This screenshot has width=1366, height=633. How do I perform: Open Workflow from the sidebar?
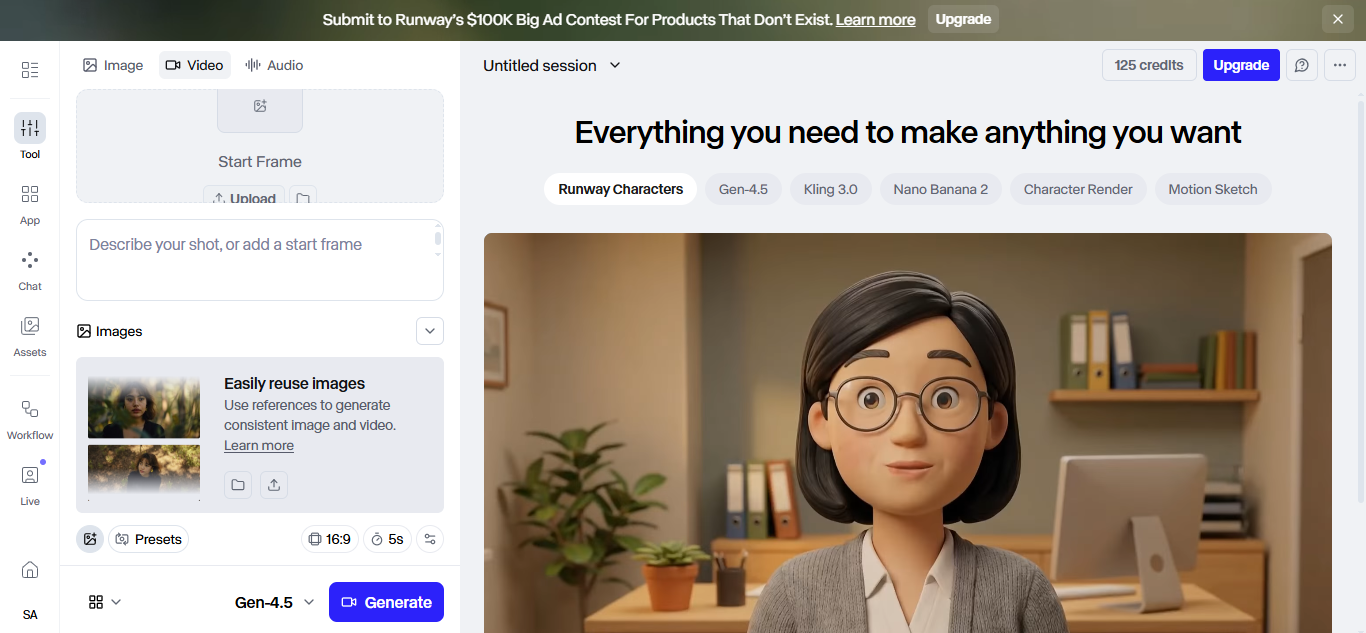pyautogui.click(x=30, y=419)
